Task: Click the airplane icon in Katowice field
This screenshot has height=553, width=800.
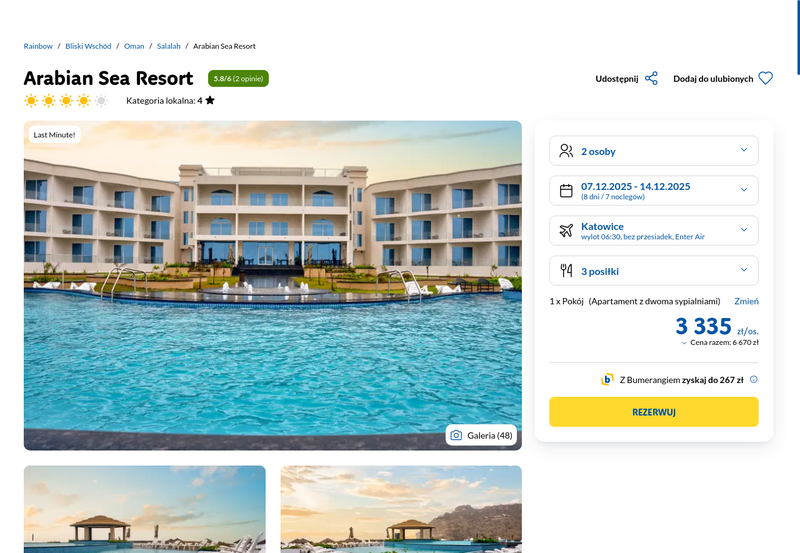Action: (566, 231)
